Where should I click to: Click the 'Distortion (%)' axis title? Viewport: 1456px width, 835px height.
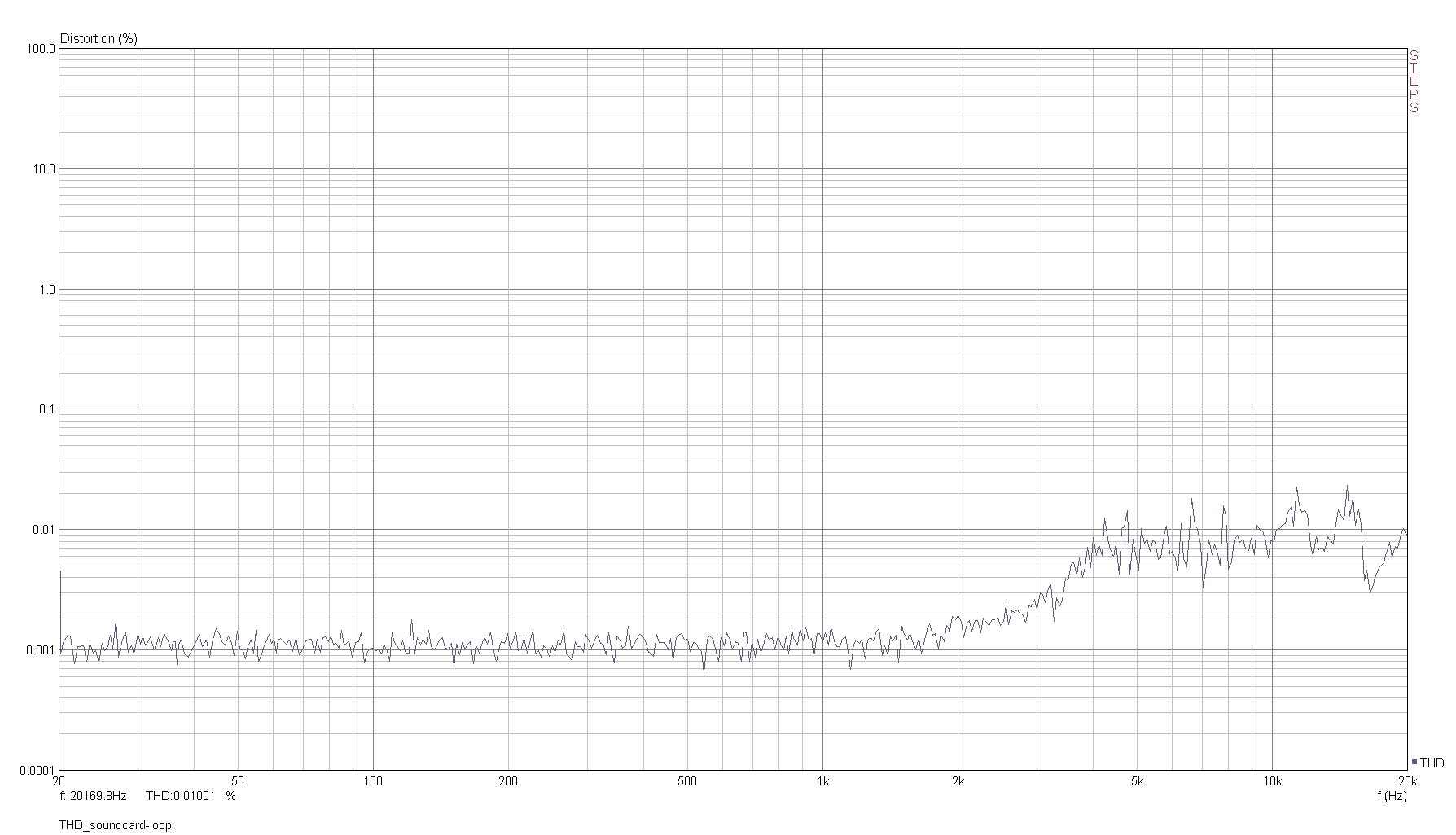(x=99, y=38)
